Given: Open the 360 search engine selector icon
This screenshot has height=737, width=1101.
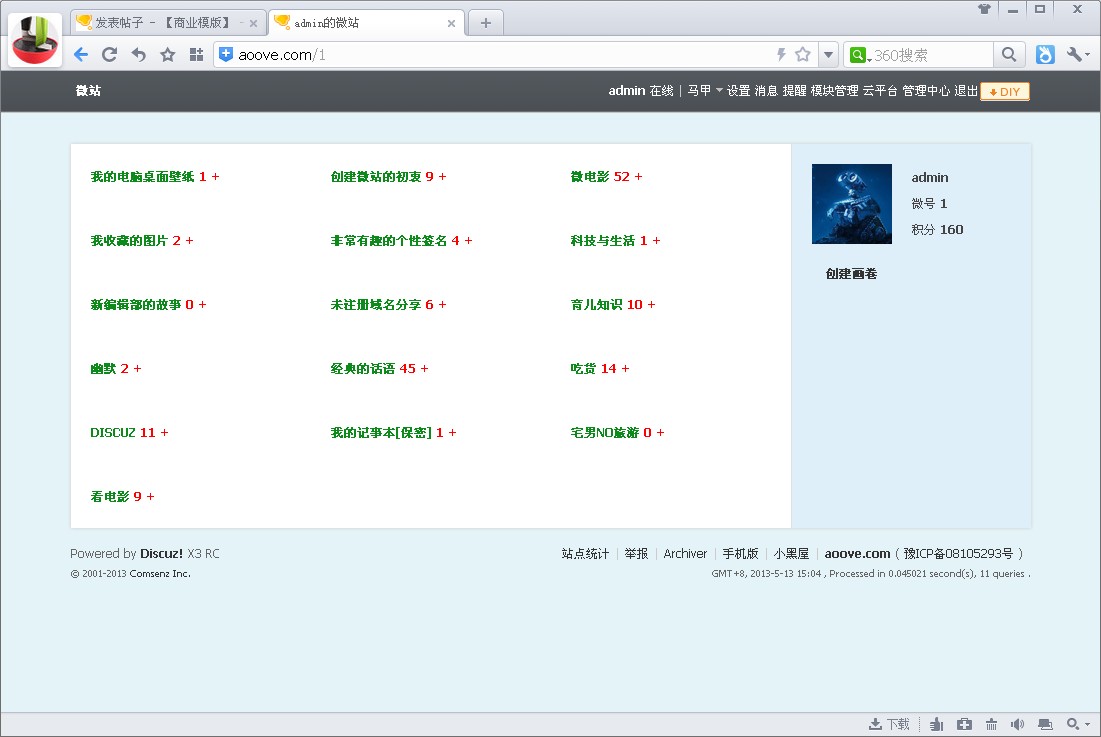Looking at the screenshot, I should coord(859,55).
